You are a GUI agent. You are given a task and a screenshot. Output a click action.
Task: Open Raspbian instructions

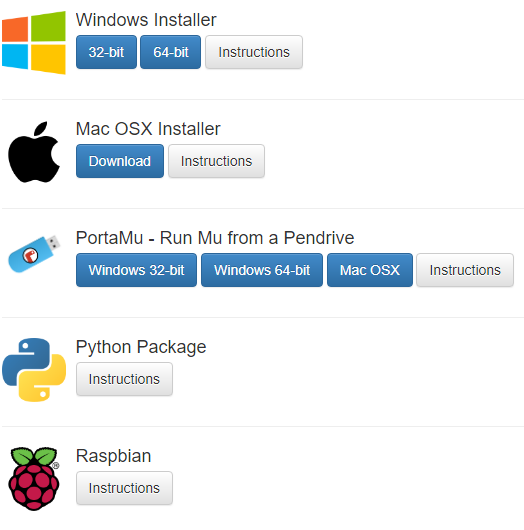click(124, 488)
